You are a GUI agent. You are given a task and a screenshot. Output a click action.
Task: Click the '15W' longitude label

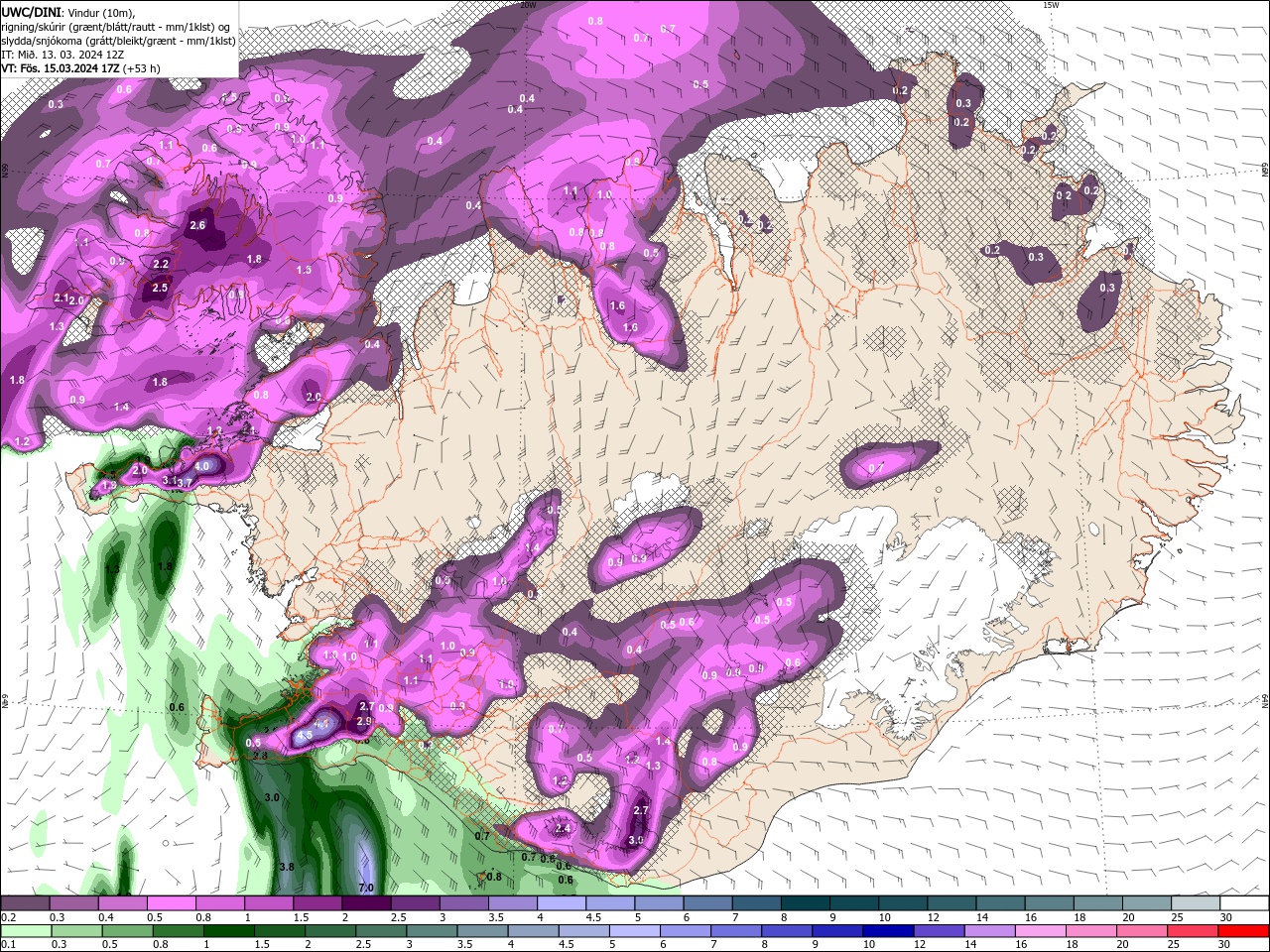[x=1052, y=5]
